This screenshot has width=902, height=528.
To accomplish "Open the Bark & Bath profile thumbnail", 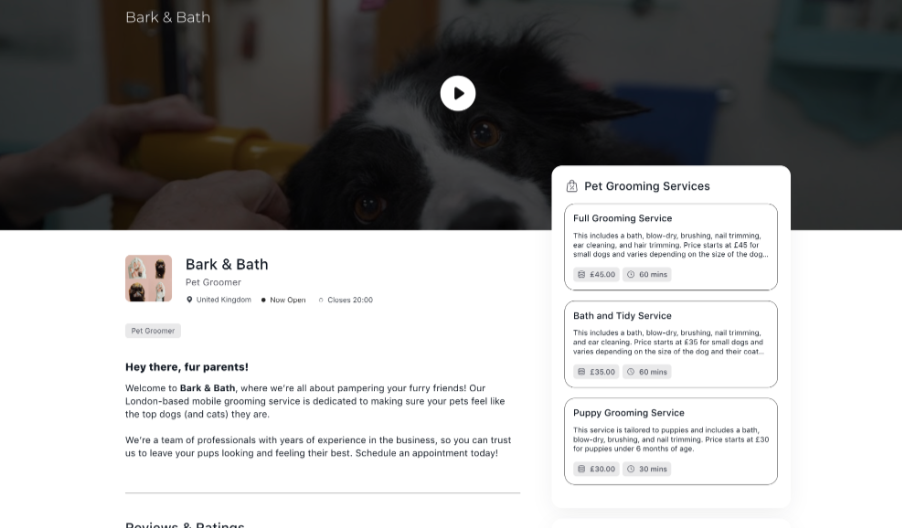I will click(148, 278).
